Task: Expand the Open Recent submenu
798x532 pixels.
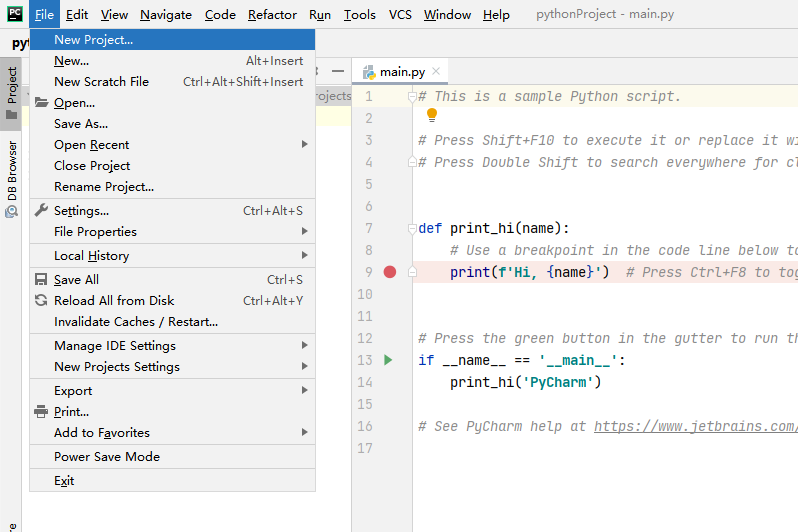Action: coord(173,145)
